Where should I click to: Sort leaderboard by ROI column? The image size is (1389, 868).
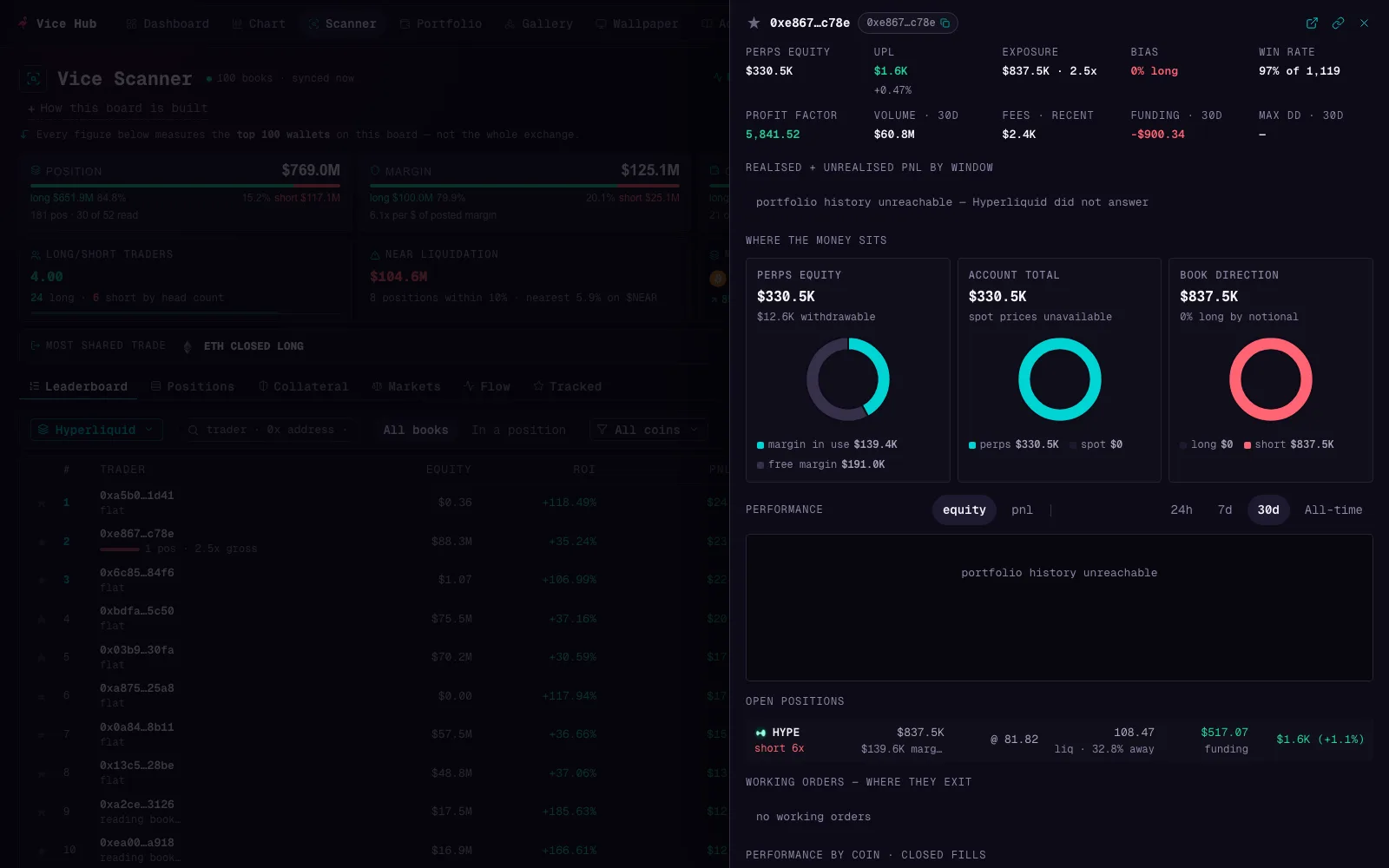coord(584,470)
